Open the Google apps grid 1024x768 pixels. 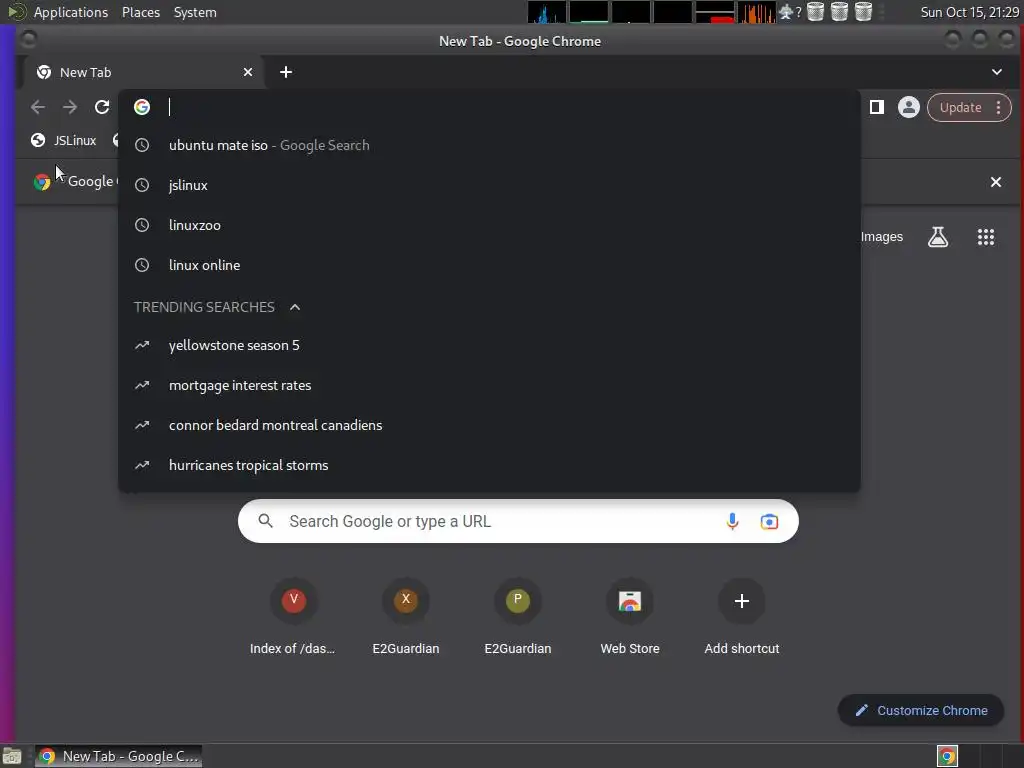pyautogui.click(x=985, y=237)
